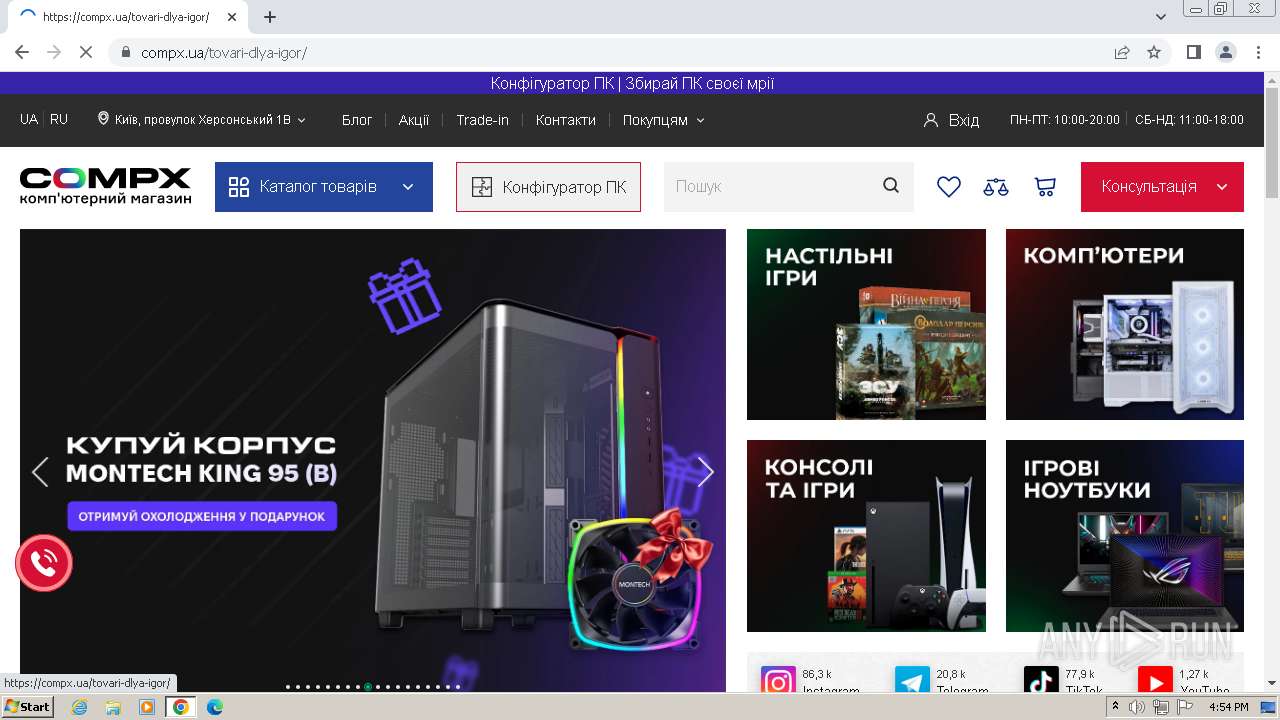
Task: Click the catalog grid icon
Action: click(239, 187)
